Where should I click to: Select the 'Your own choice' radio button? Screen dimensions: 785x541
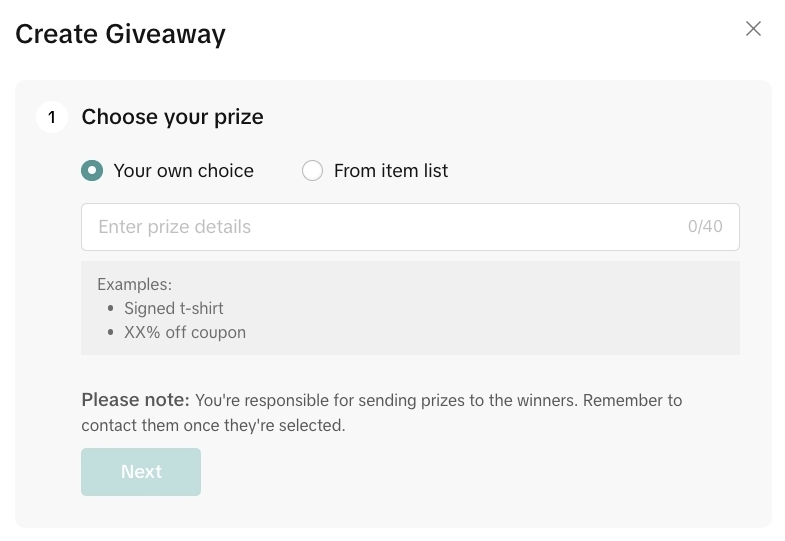pos(92,171)
